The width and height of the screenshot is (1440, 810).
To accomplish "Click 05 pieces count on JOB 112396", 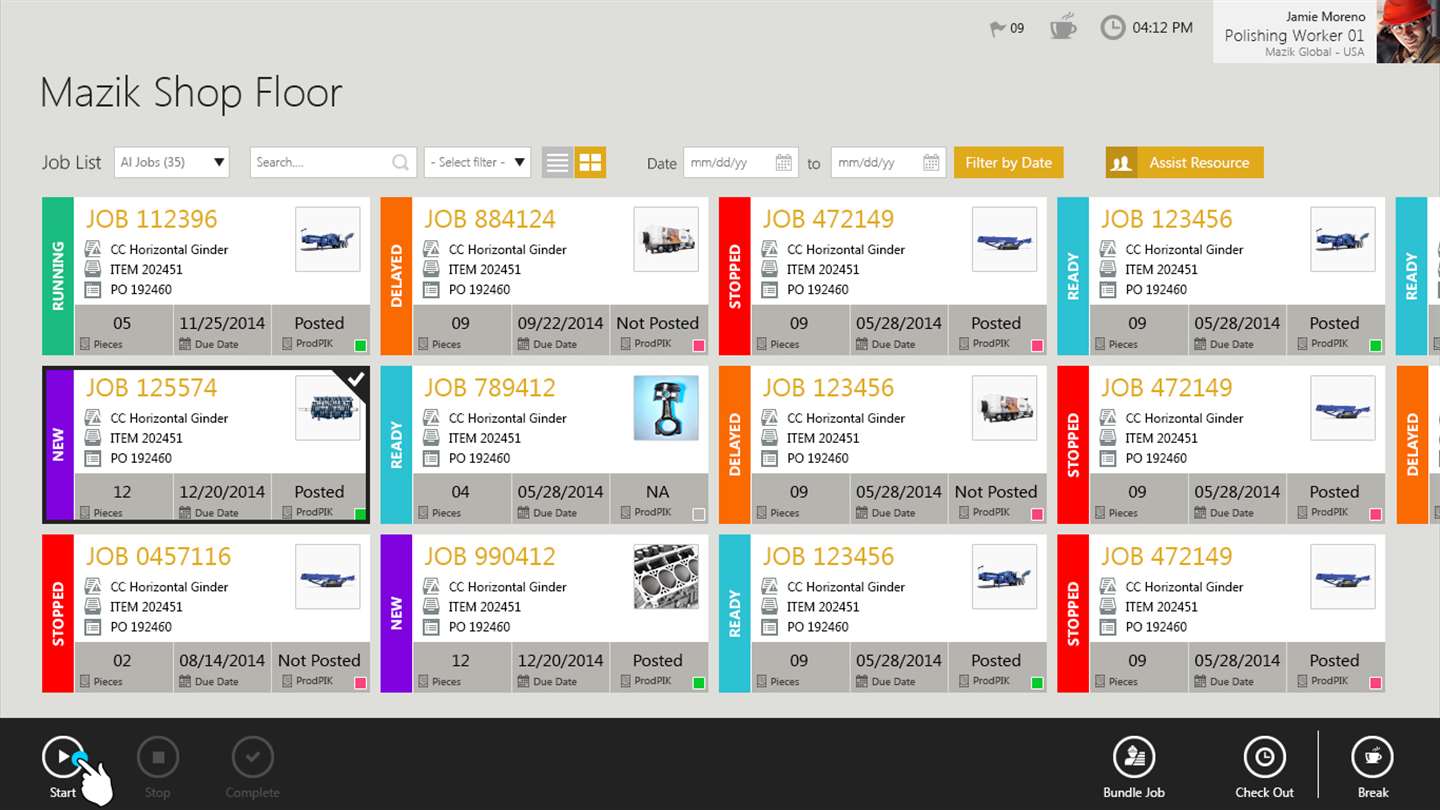I will [122, 323].
